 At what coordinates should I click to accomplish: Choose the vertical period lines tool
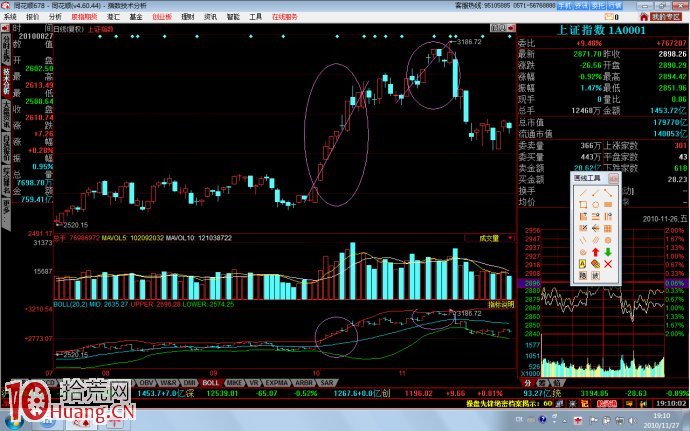(608, 217)
